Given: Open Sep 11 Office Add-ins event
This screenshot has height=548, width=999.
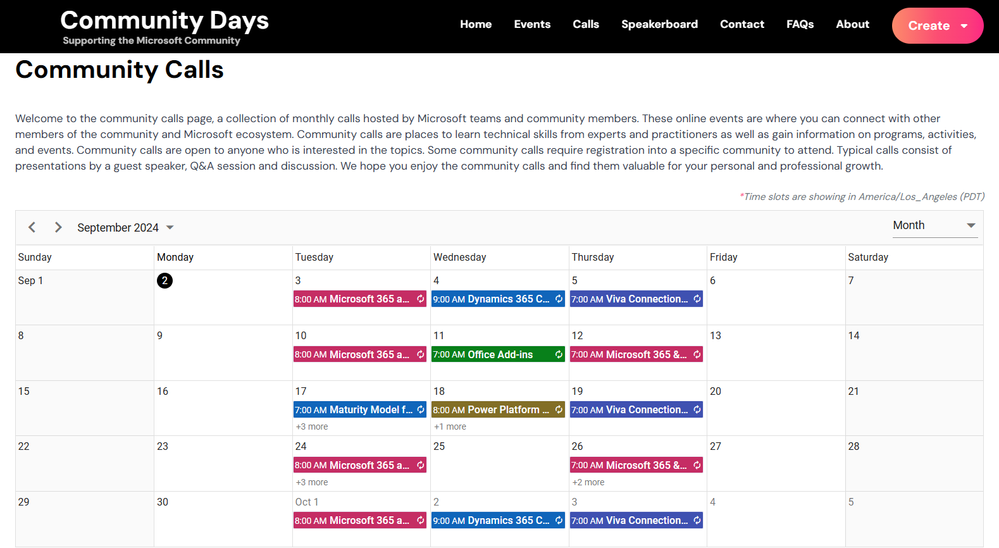Looking at the screenshot, I should coord(498,354).
